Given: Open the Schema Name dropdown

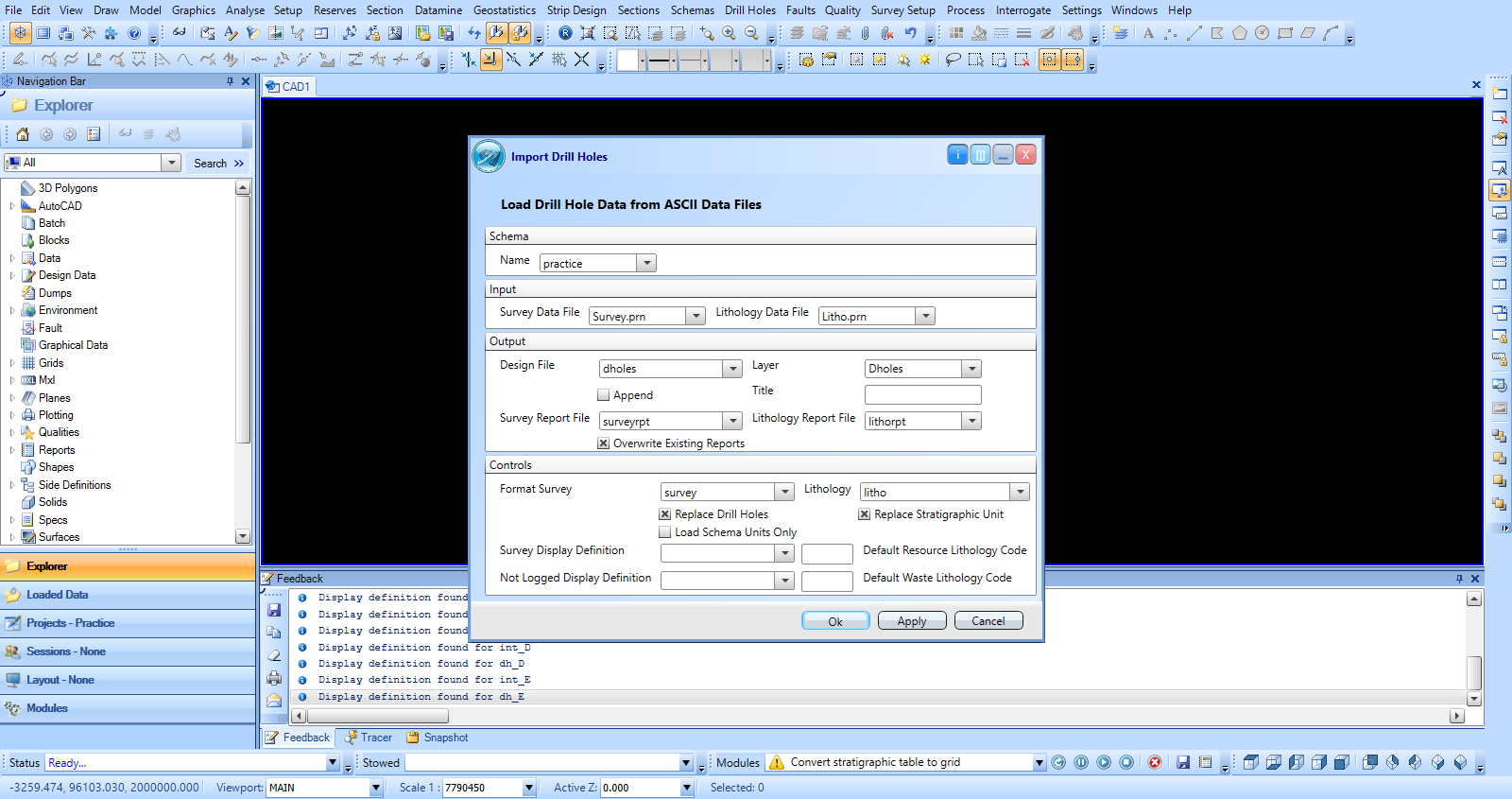Looking at the screenshot, I should 646,263.
